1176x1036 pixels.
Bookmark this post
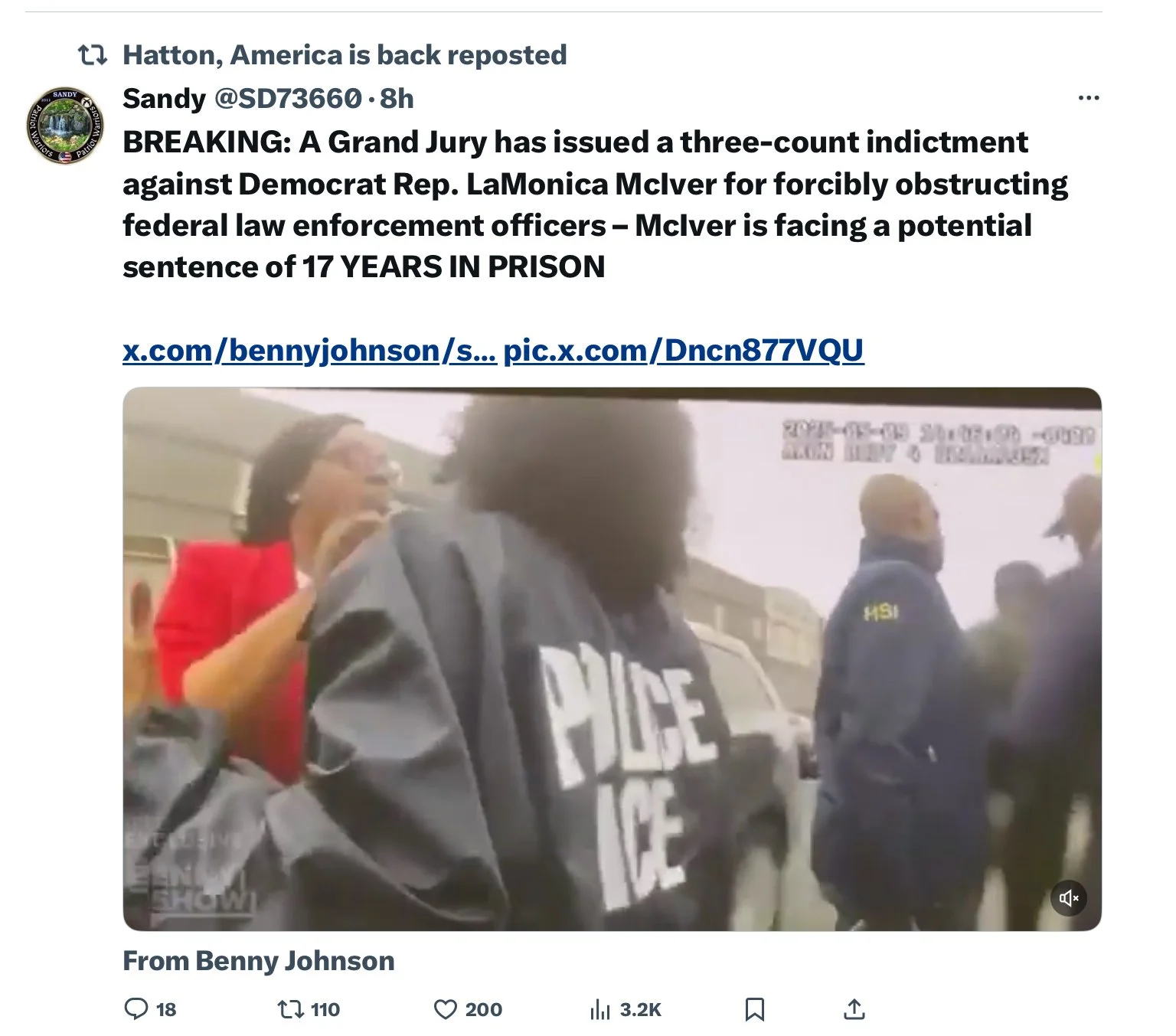coord(755,1009)
